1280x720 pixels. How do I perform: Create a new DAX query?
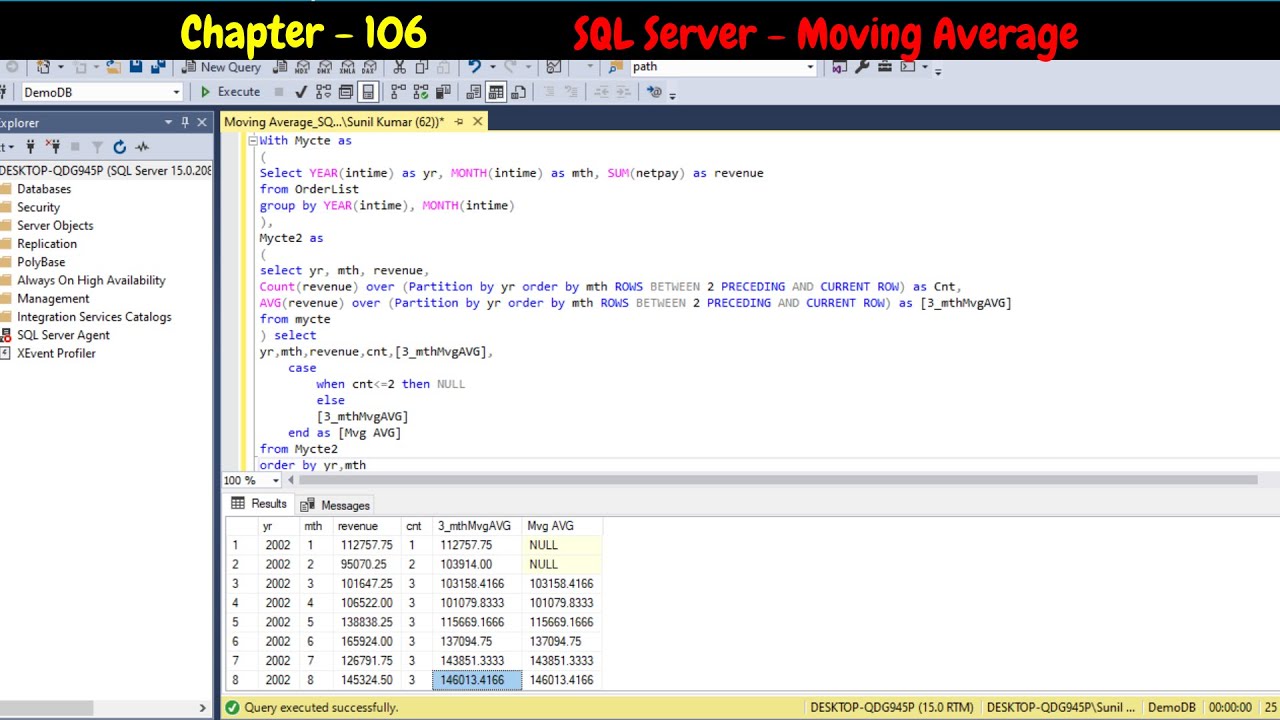pyautogui.click(x=370, y=67)
